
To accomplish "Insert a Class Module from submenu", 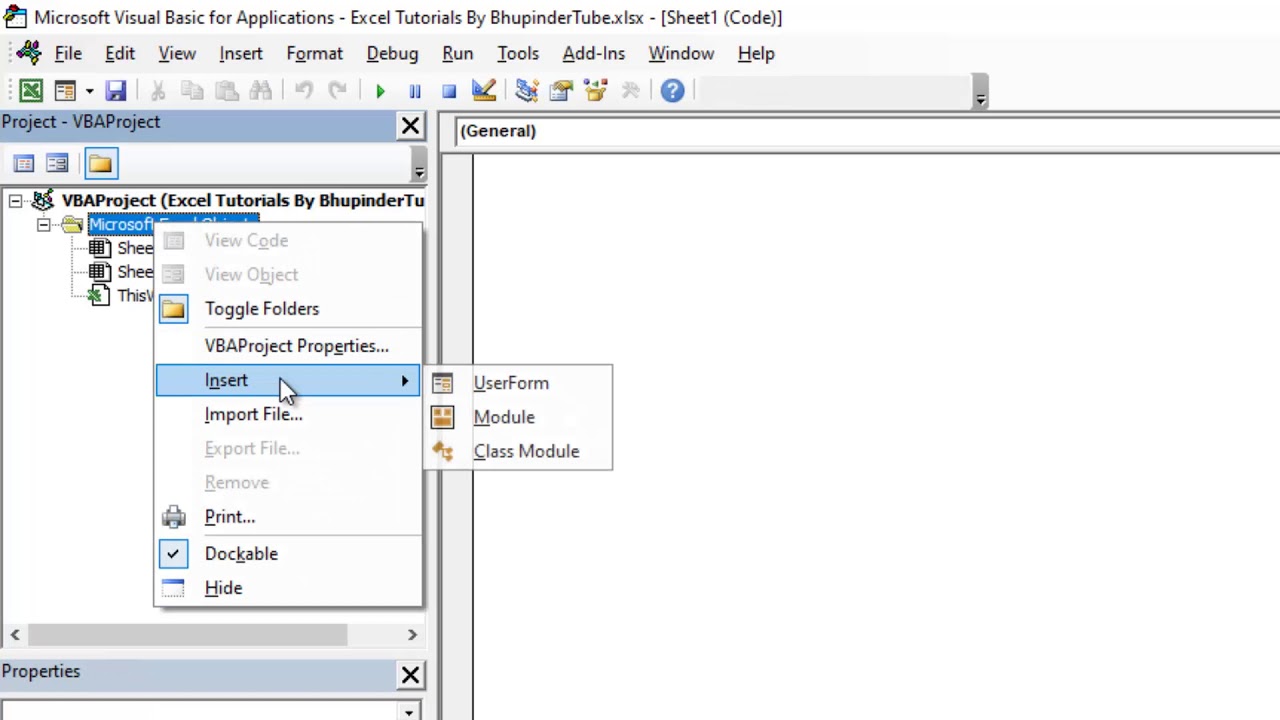I will click(518, 451).
